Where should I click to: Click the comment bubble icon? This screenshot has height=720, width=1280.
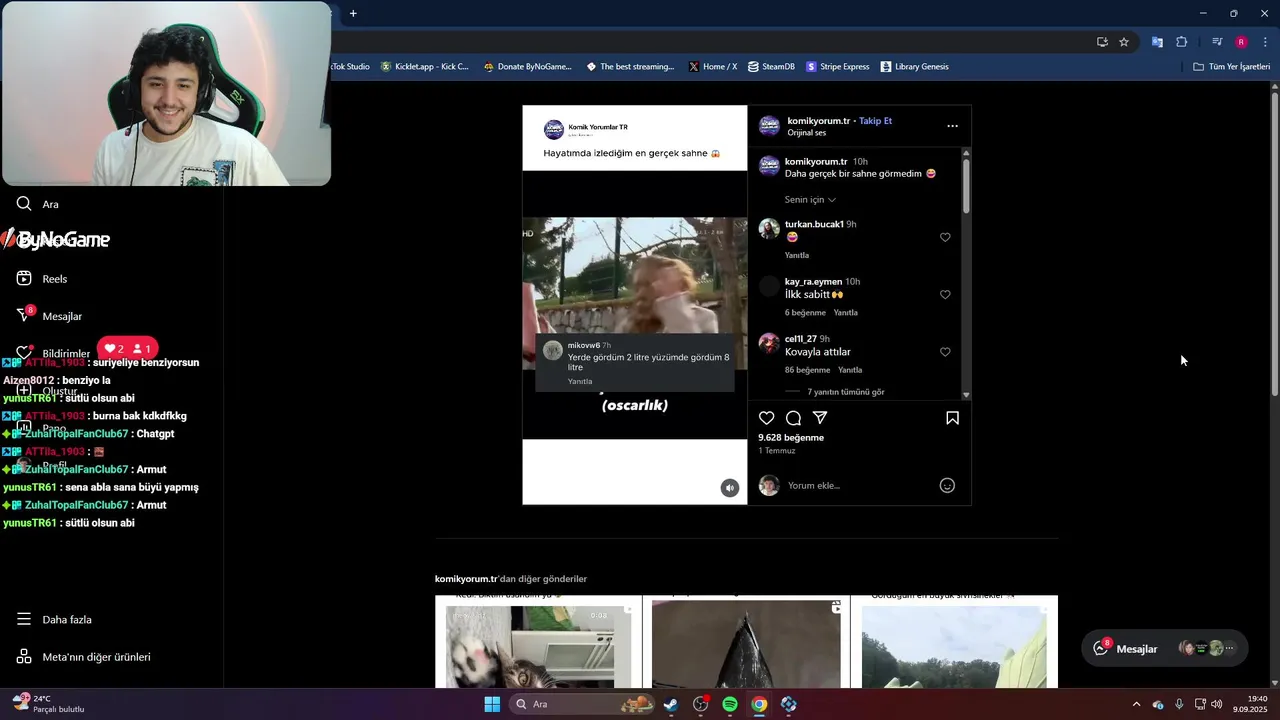(793, 418)
